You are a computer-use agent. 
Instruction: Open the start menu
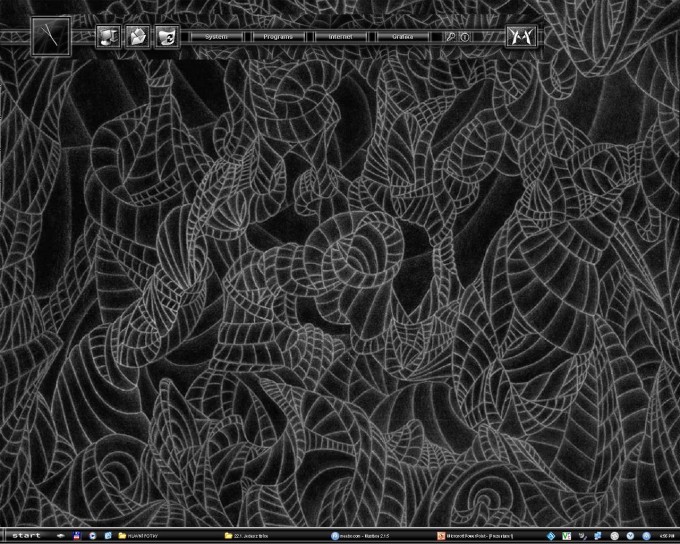point(26,536)
